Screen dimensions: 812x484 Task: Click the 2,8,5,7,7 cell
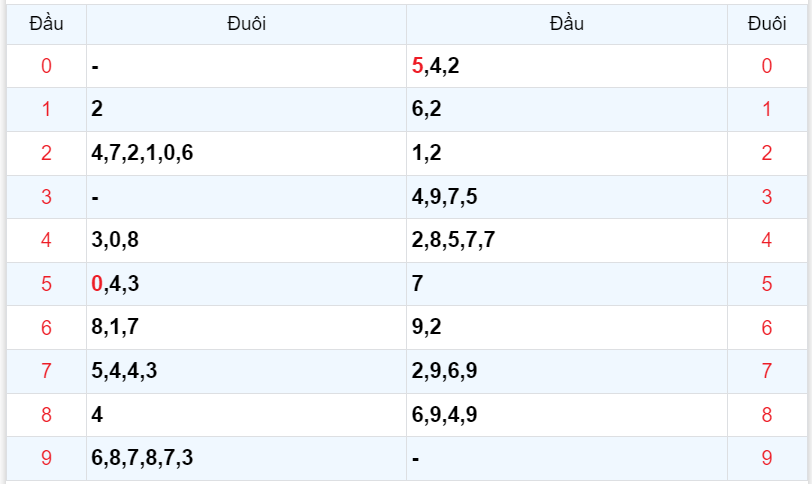[453, 240]
